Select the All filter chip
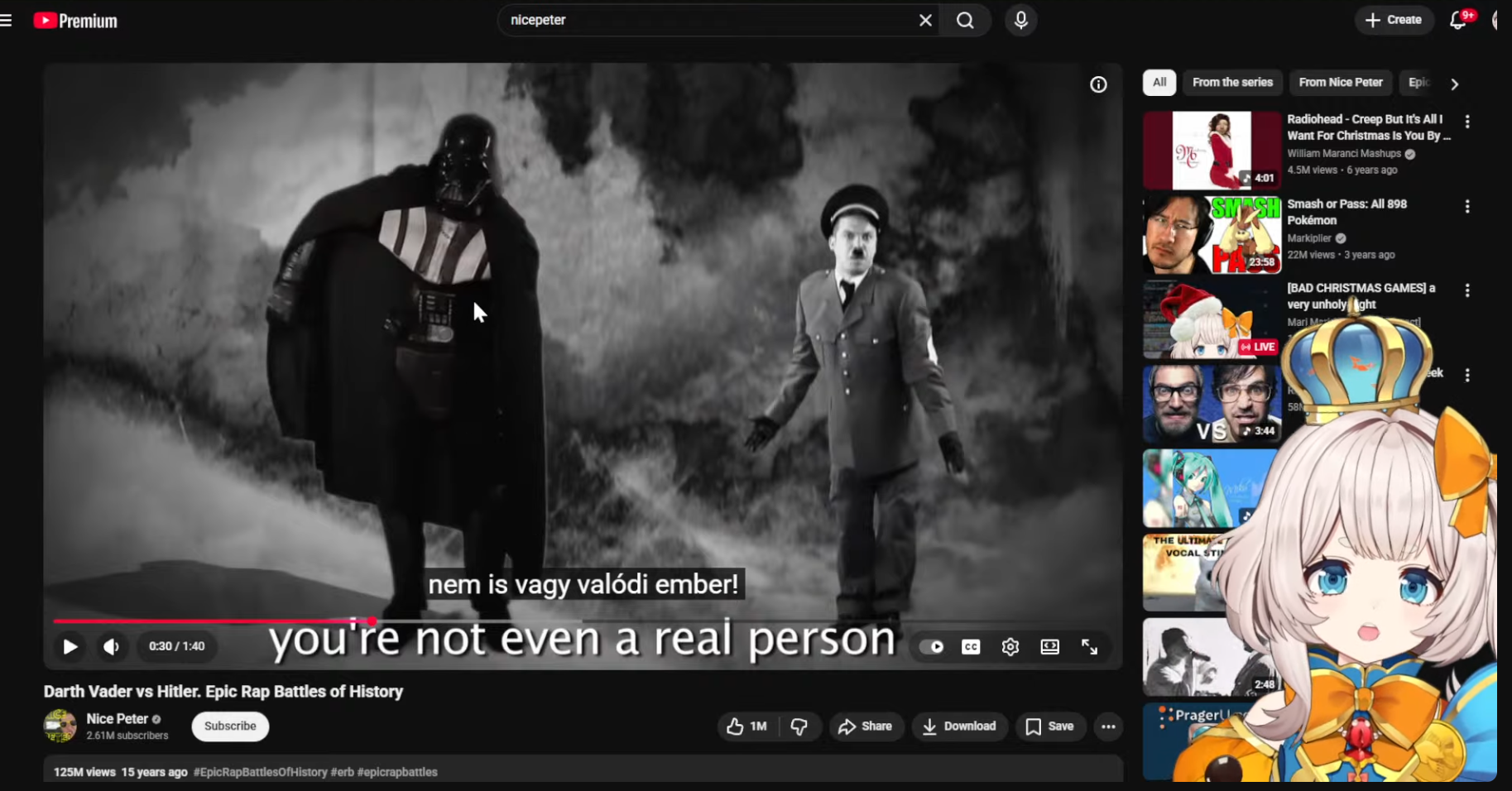The height and width of the screenshot is (791, 1512). (1159, 83)
